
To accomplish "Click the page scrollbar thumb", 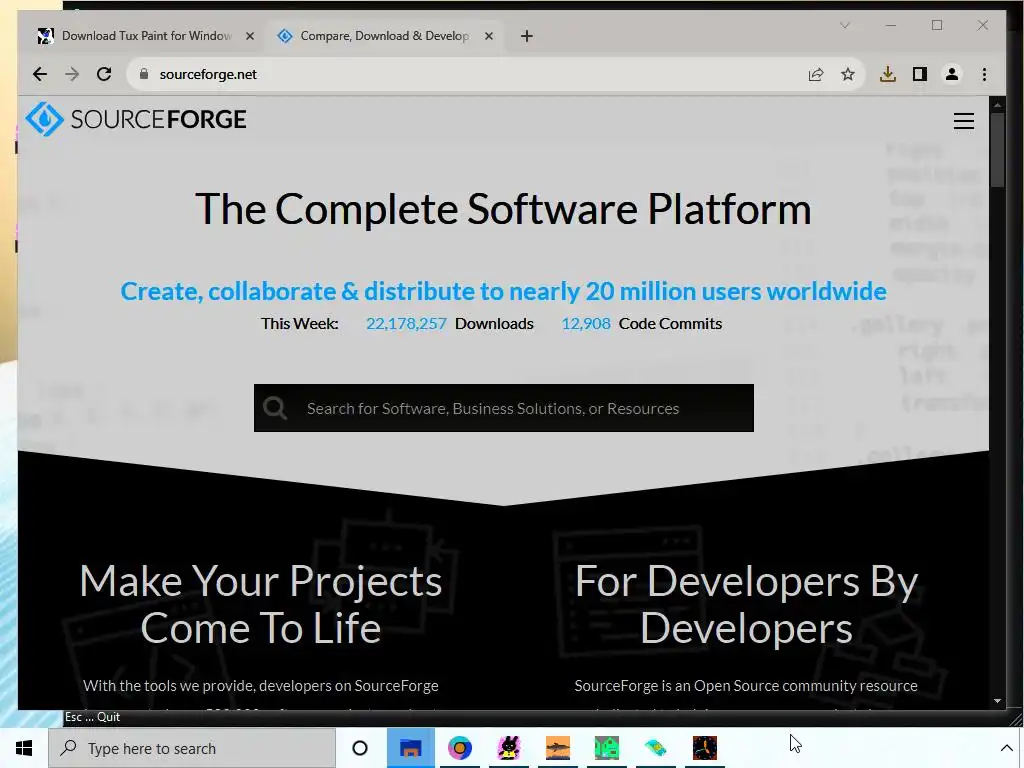I will [997, 150].
